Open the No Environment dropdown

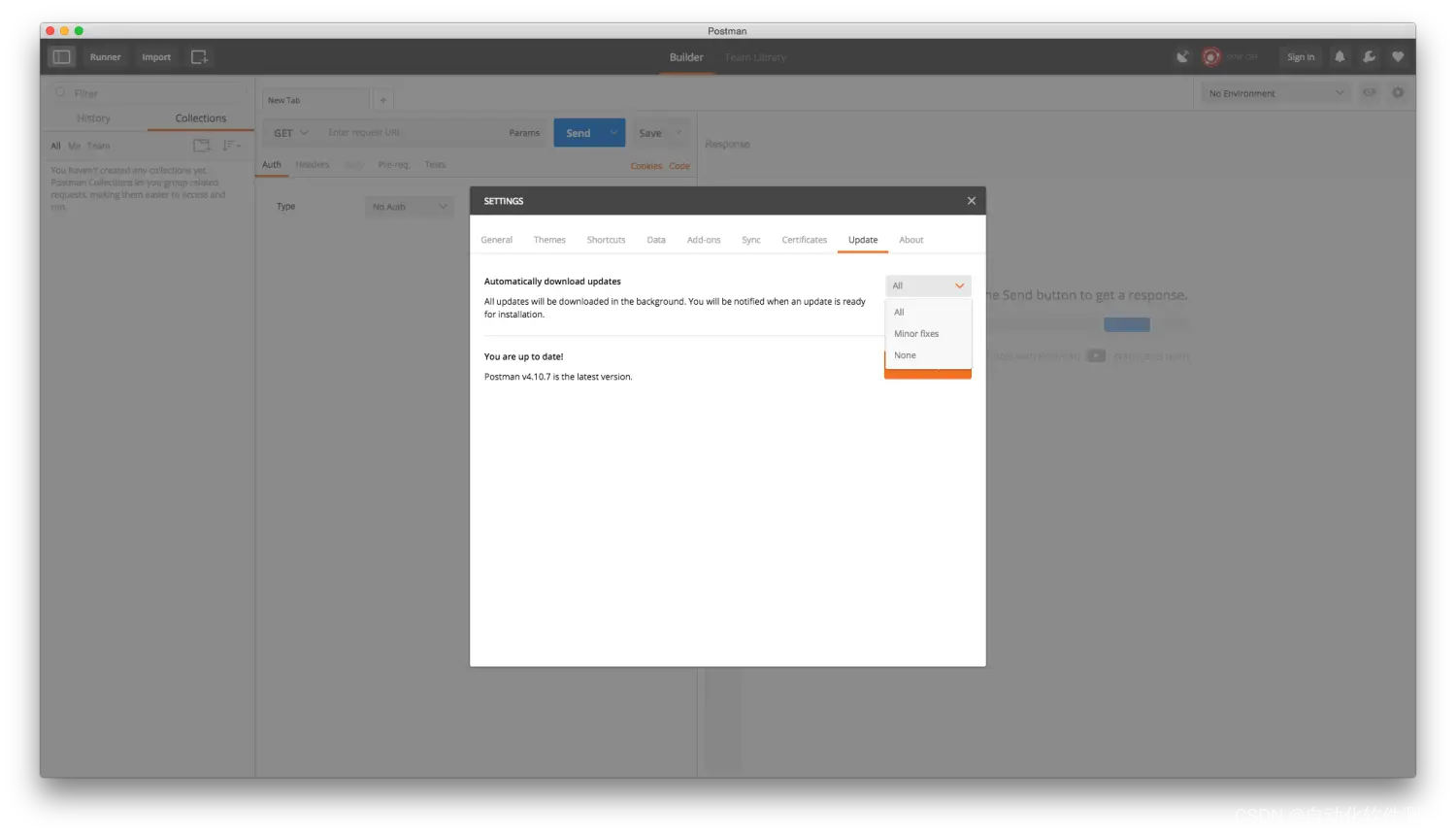pos(1276,93)
